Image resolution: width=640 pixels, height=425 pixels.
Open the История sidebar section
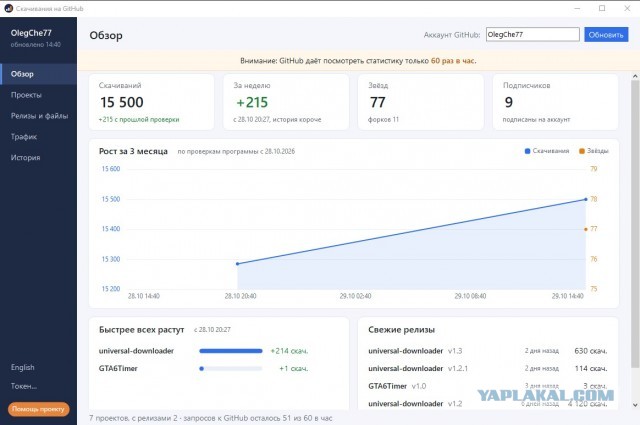point(38,158)
